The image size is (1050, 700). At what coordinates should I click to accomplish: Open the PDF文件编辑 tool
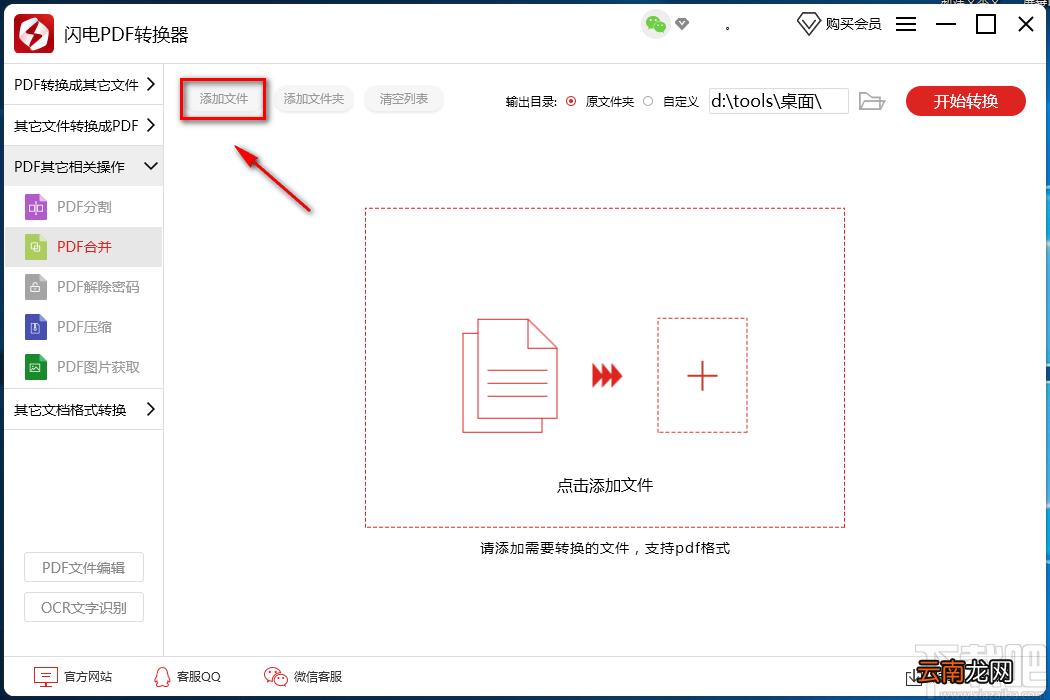pos(84,567)
